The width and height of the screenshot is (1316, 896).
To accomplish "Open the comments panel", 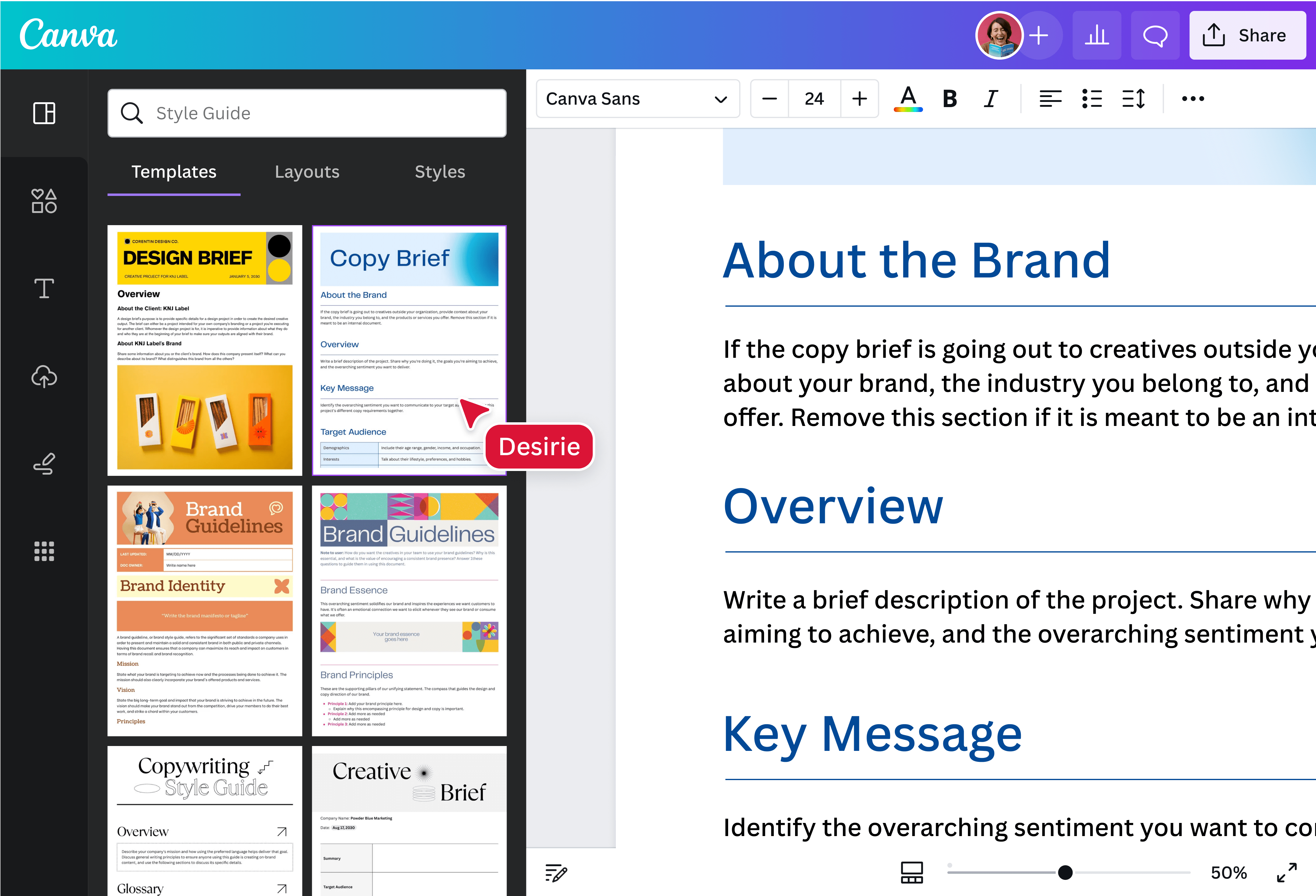I will coord(1155,35).
